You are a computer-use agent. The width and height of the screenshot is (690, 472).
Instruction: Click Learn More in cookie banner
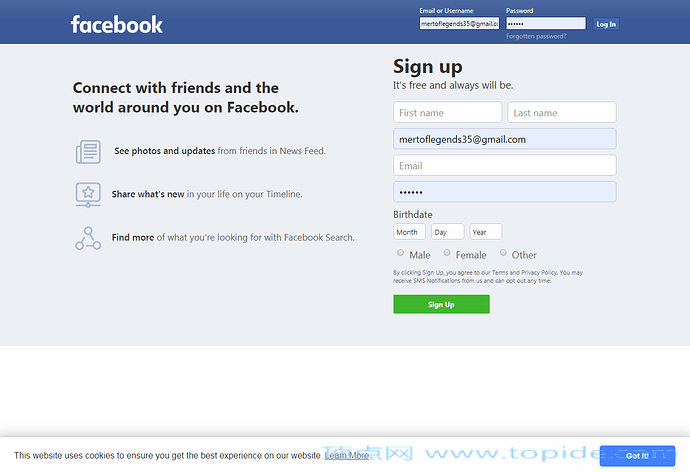click(347, 456)
